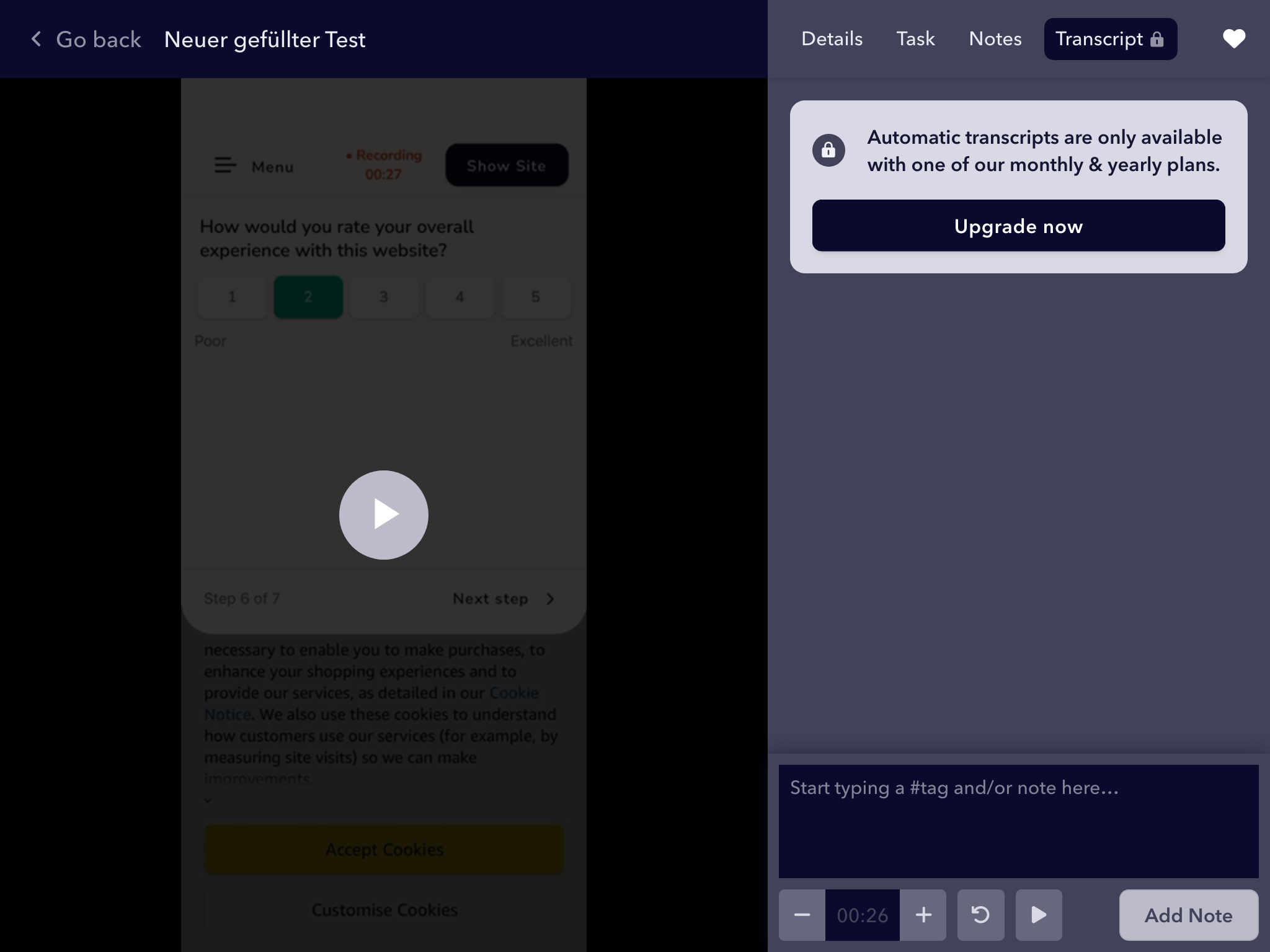
Task: Click the Go back chevron arrow
Action: [x=37, y=39]
